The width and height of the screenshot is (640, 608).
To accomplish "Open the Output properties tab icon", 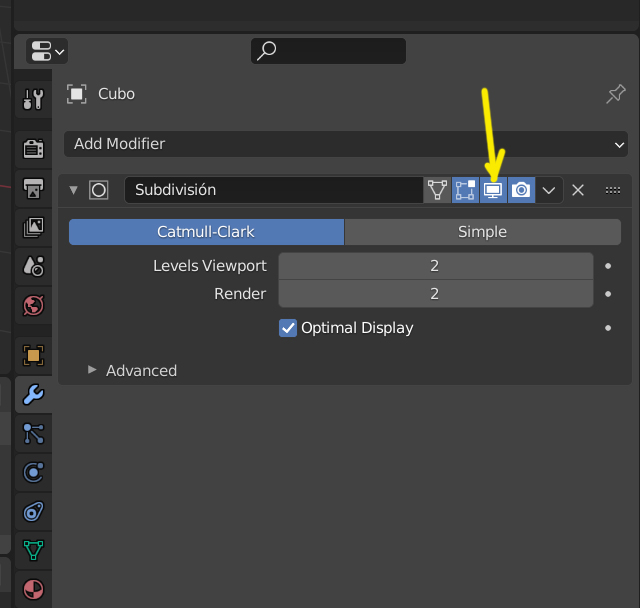I will [33, 188].
